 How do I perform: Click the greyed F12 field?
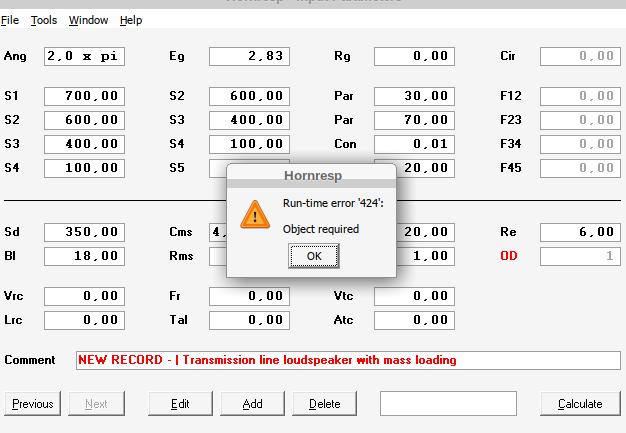click(x=580, y=96)
